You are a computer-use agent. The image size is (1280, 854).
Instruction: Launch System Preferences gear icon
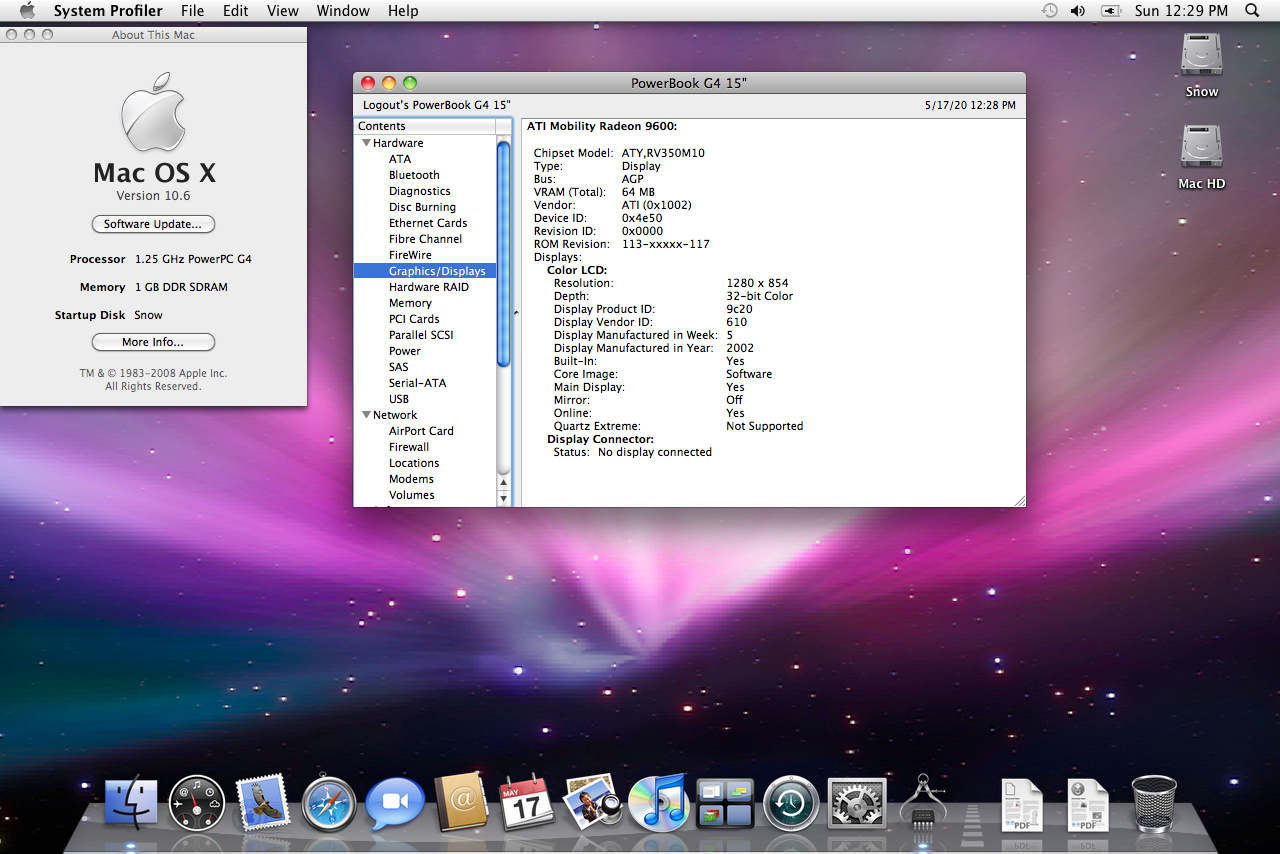856,803
